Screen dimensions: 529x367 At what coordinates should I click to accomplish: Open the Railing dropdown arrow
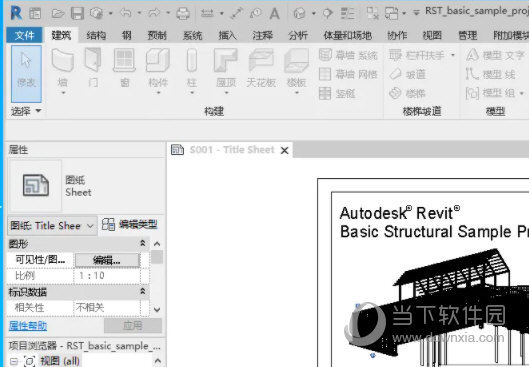[x=453, y=55]
